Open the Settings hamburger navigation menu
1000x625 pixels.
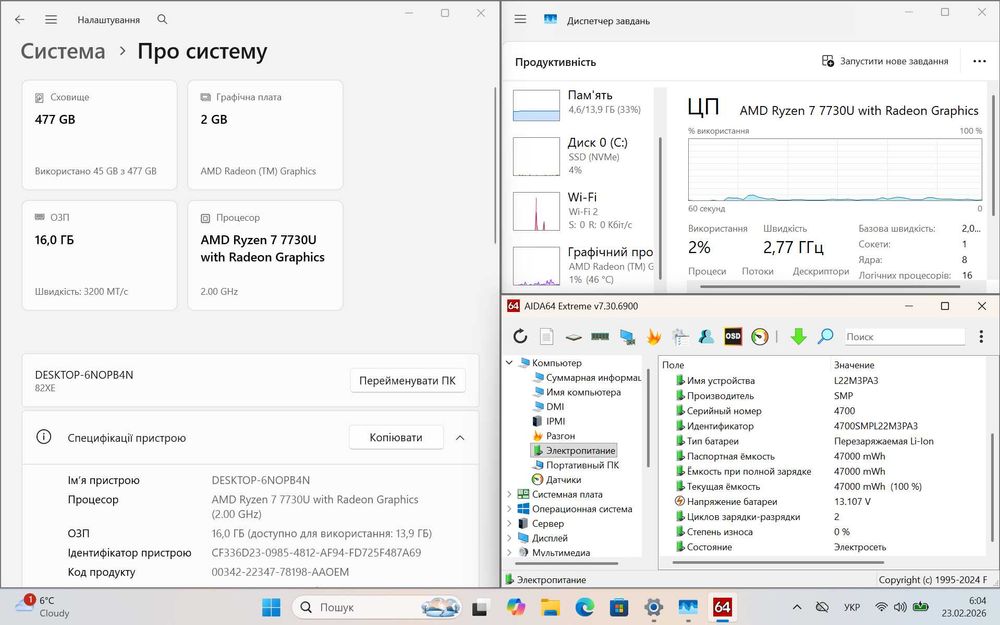[x=51, y=20]
